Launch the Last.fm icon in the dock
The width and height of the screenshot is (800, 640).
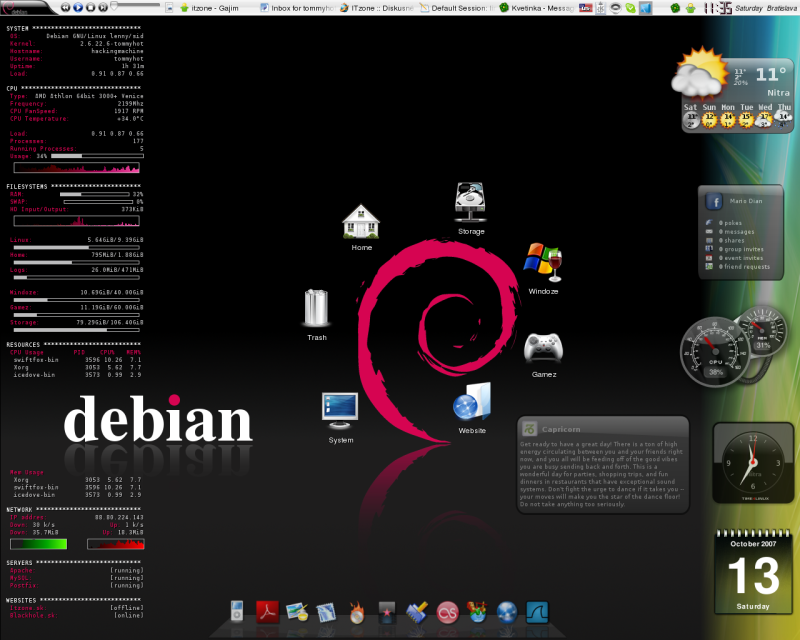coord(447,612)
